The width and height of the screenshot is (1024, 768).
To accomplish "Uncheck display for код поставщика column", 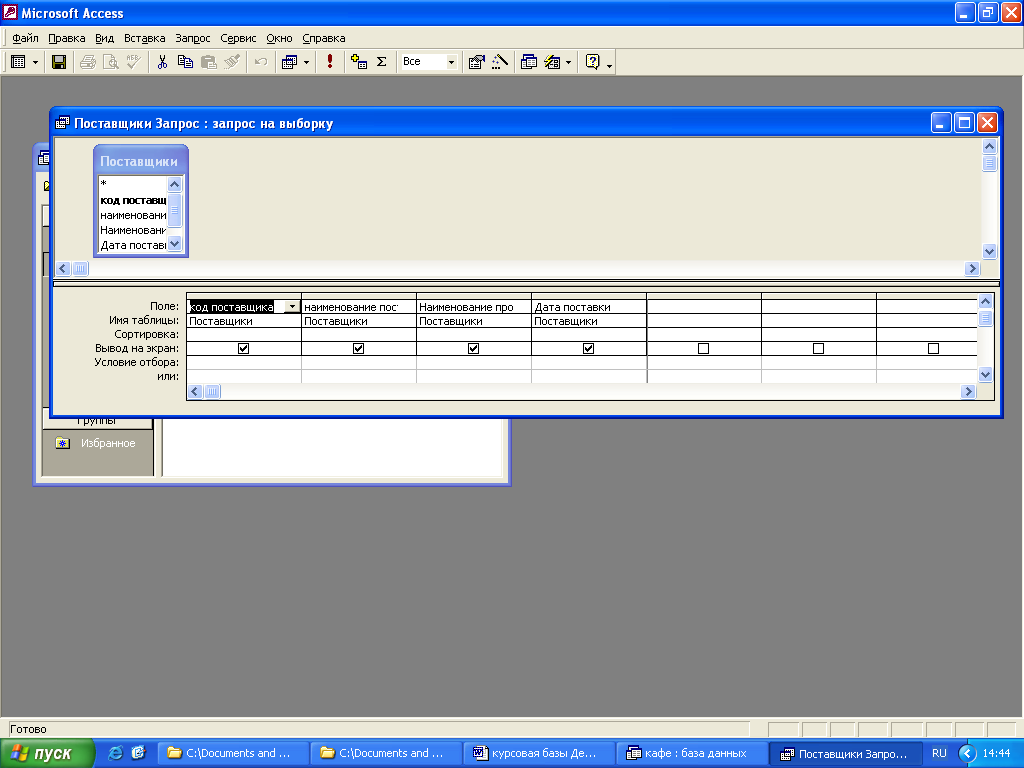I will click(244, 348).
